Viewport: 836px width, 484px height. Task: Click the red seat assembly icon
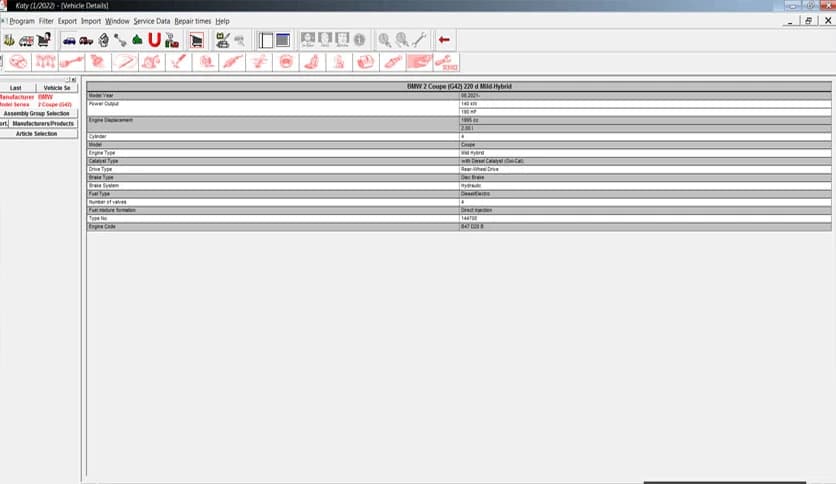312,62
